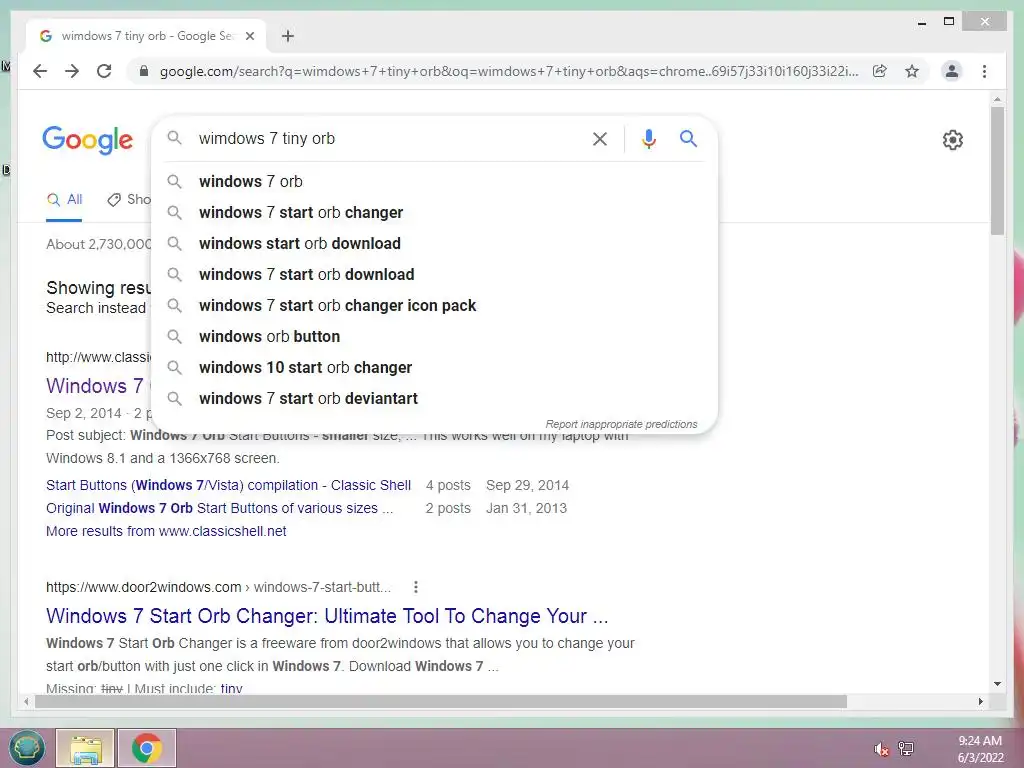Click the vertical scrollbar up arrow
Image resolution: width=1024 pixels, height=768 pixels.
[x=997, y=99]
